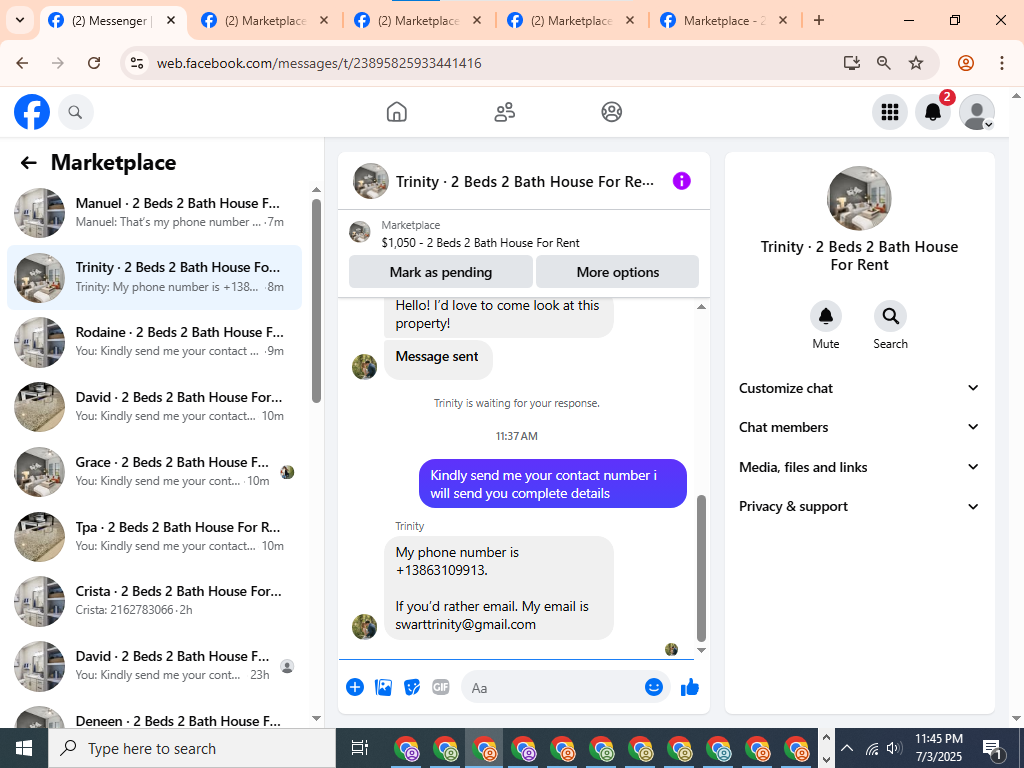Expand the Customize chat section

(x=859, y=388)
